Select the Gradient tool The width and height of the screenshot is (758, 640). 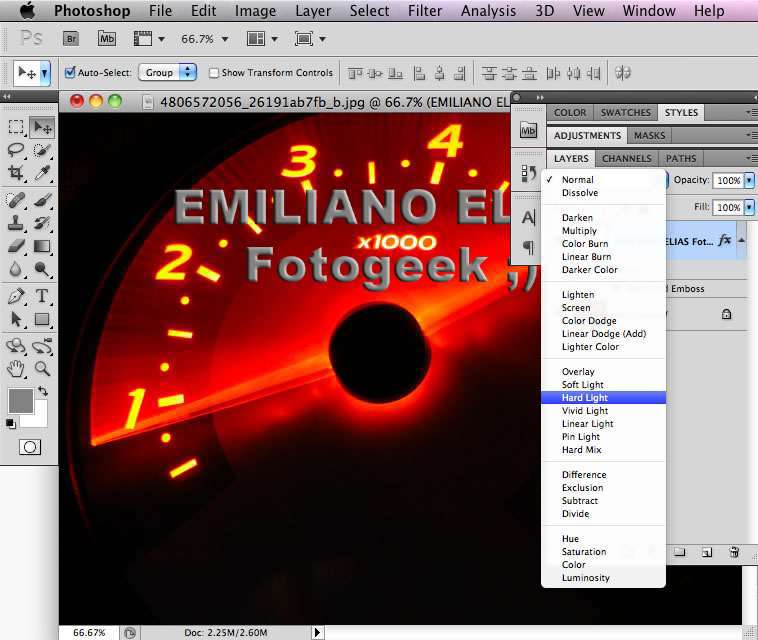(42, 246)
